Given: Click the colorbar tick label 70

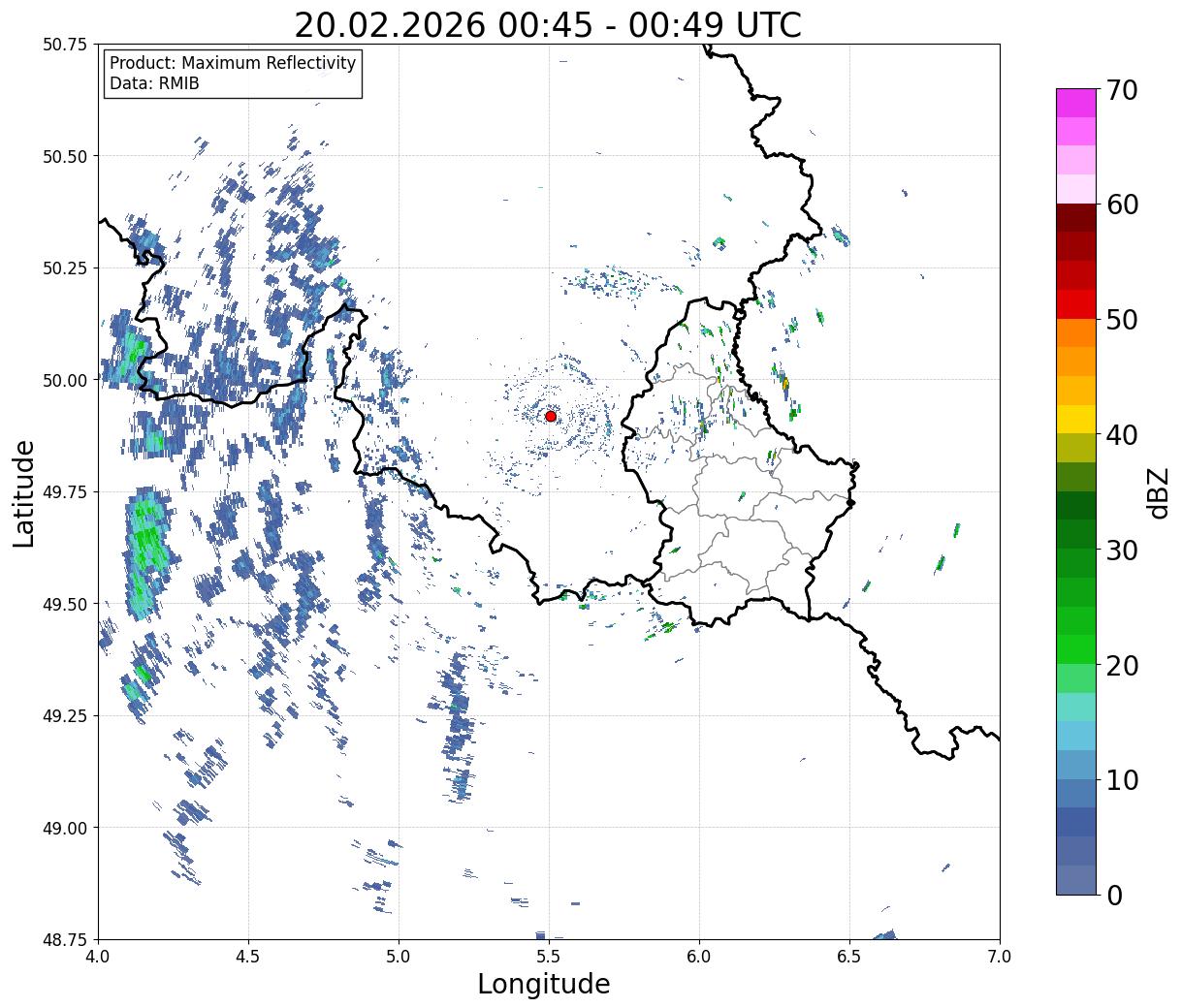Looking at the screenshot, I should pos(1122,90).
